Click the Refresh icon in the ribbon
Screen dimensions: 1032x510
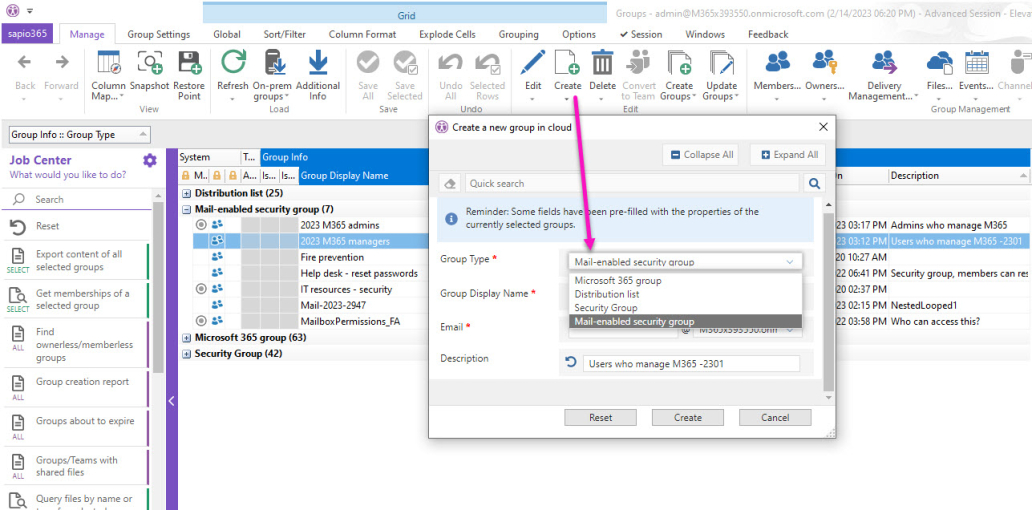(233, 64)
